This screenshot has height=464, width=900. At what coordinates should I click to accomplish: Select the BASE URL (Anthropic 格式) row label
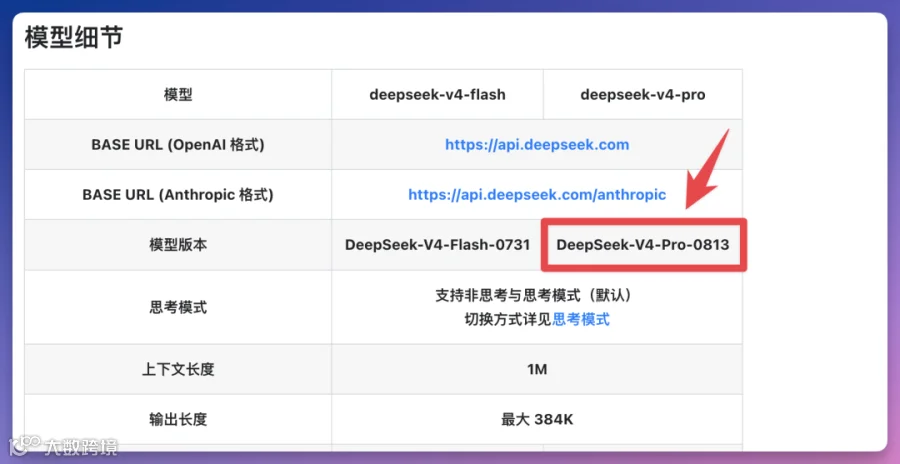click(x=178, y=195)
